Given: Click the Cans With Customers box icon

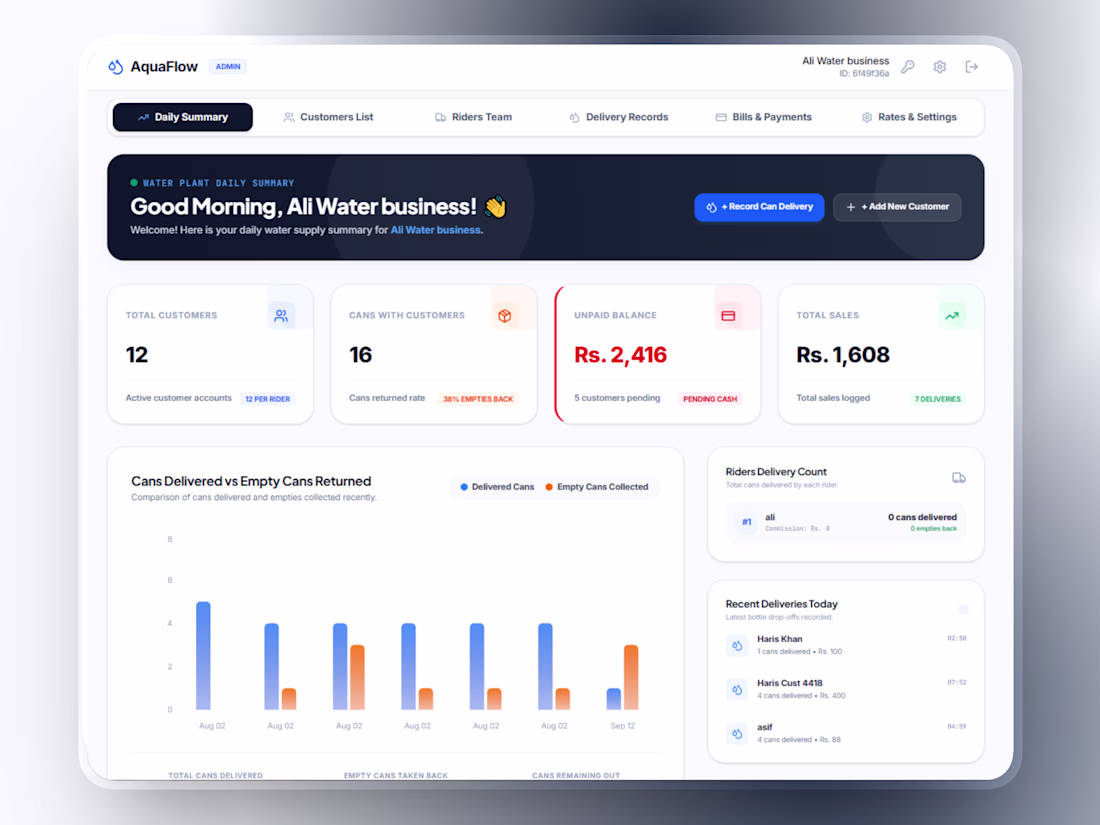Looking at the screenshot, I should pyautogui.click(x=504, y=316).
